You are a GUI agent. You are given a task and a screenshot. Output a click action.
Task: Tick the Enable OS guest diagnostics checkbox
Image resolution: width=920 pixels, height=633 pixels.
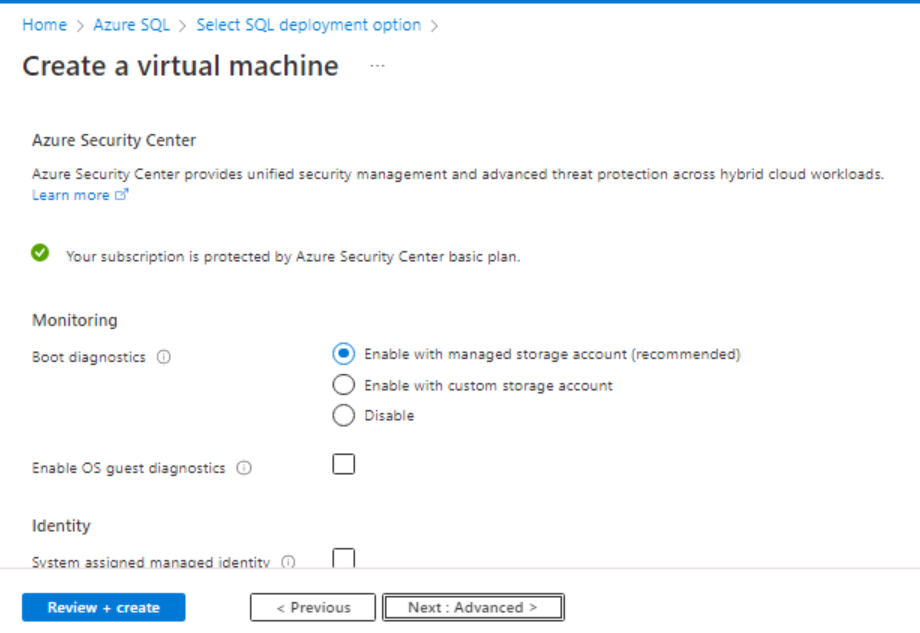pyautogui.click(x=343, y=464)
